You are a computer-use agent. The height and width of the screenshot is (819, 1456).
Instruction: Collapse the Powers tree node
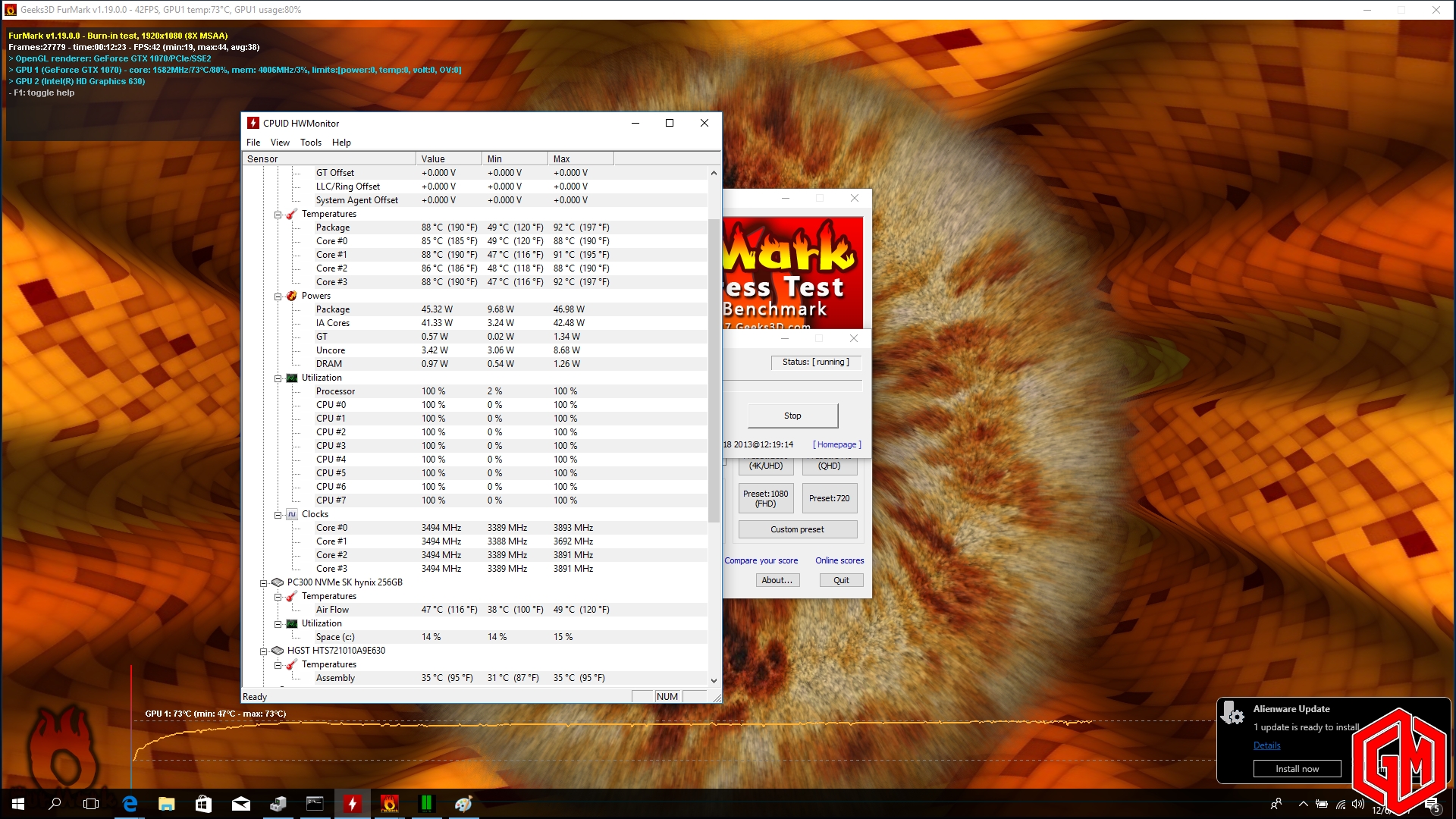(x=278, y=297)
